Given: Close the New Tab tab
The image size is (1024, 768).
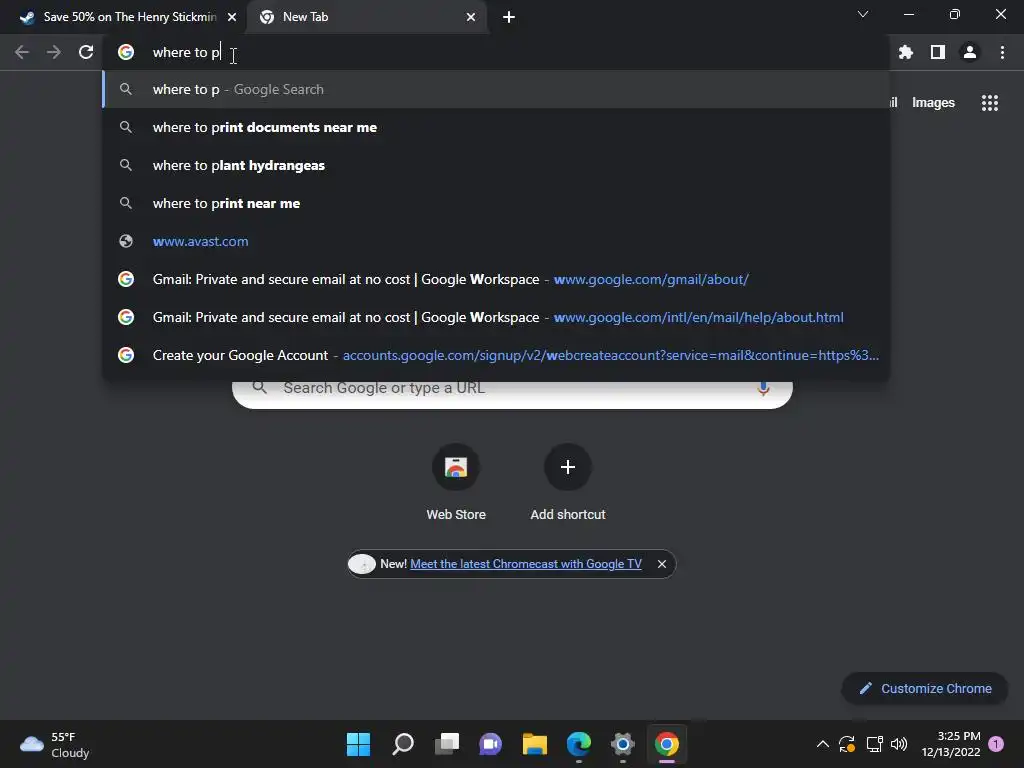Looking at the screenshot, I should point(471,17).
